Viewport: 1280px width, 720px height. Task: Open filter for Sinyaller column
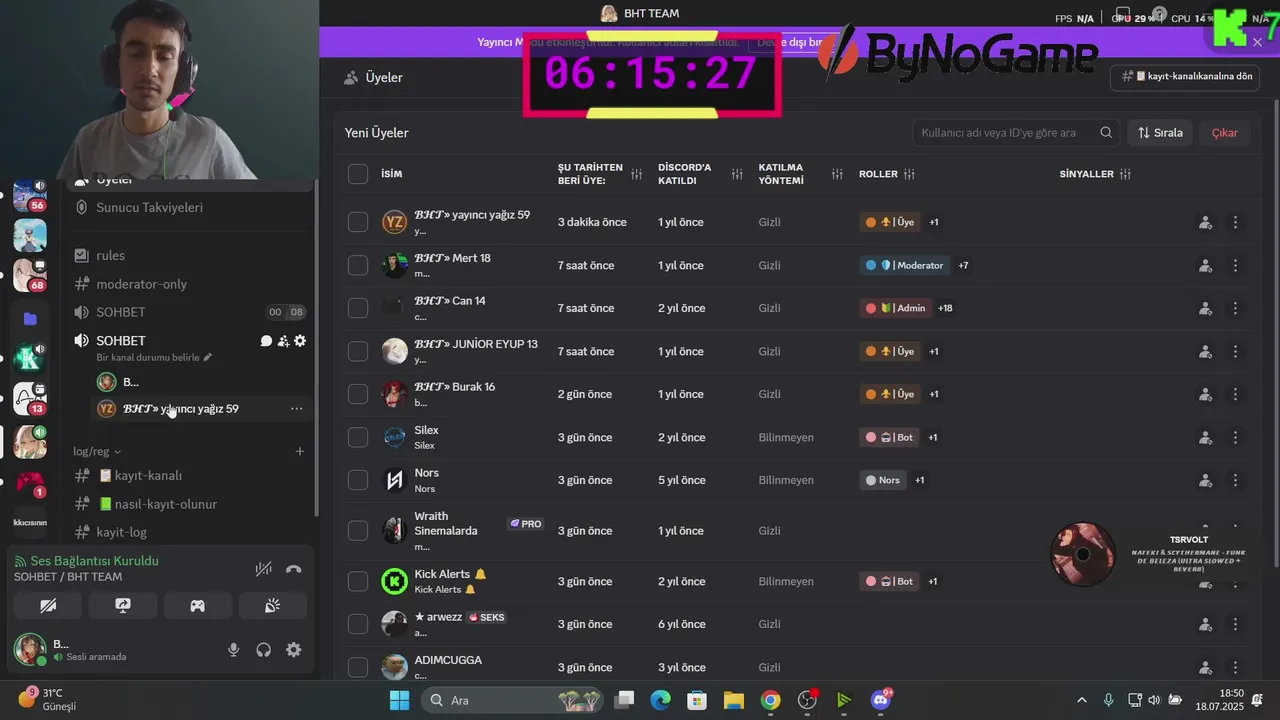coord(1125,174)
